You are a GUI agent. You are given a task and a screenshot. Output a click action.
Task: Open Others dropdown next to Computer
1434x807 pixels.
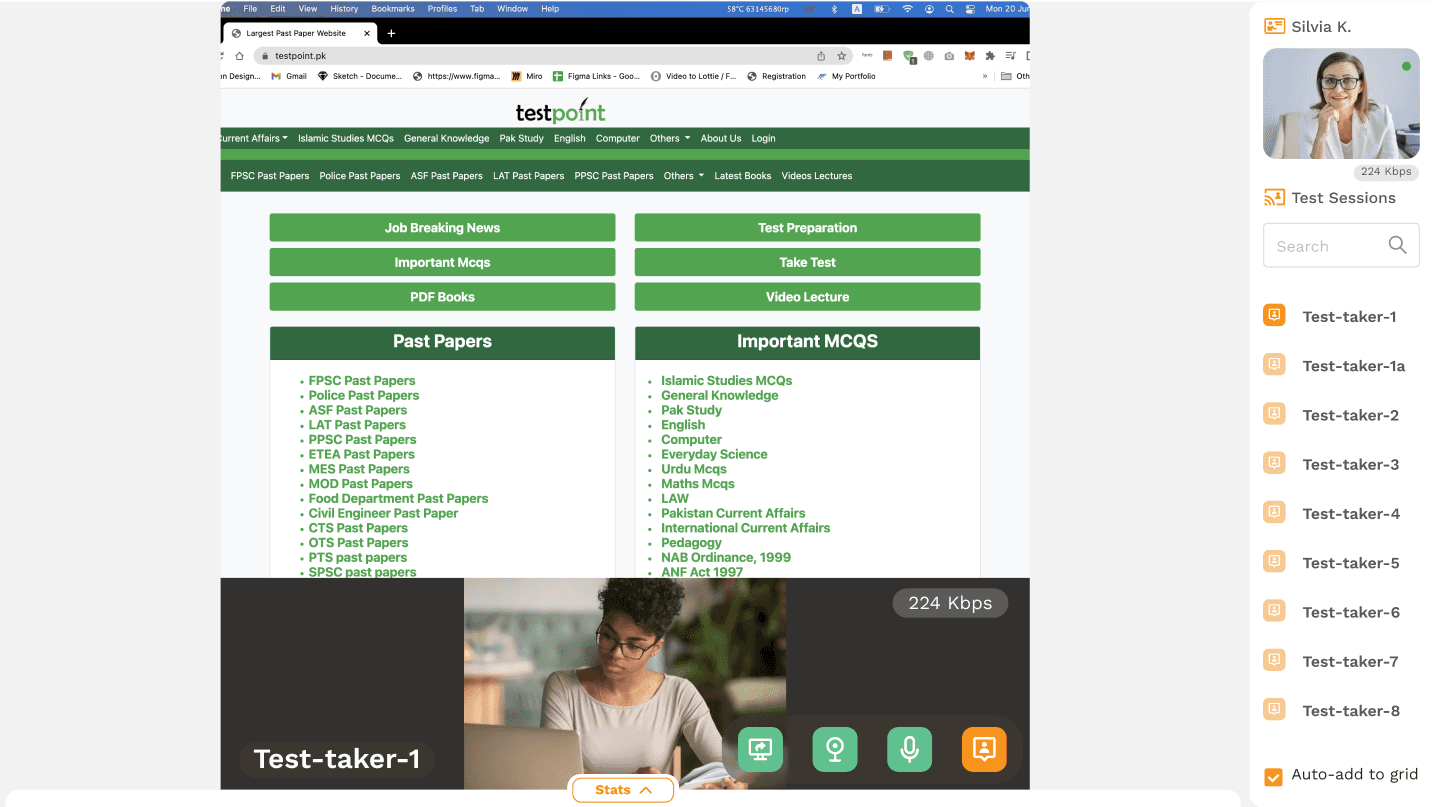(670, 138)
